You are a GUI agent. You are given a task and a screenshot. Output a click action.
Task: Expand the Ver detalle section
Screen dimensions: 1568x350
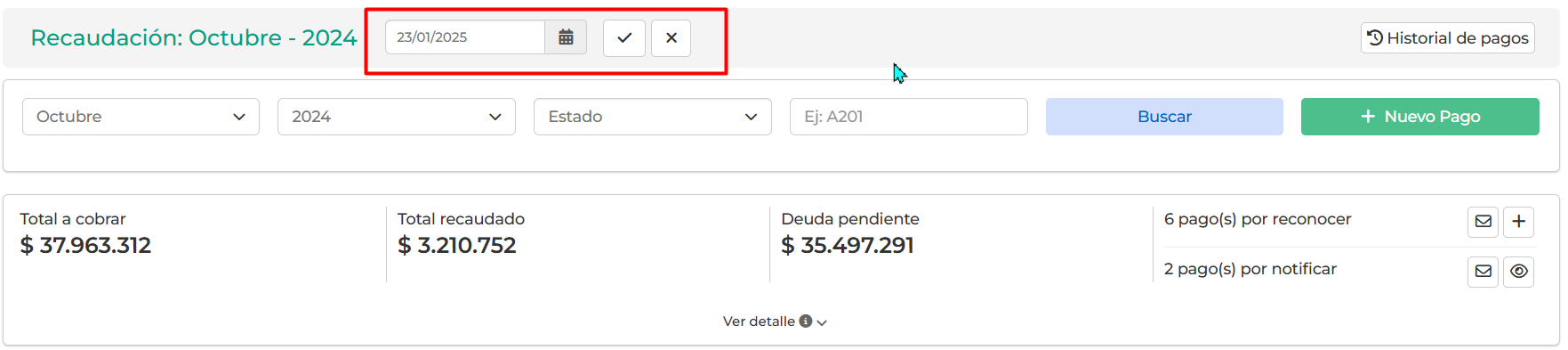[x=775, y=322]
